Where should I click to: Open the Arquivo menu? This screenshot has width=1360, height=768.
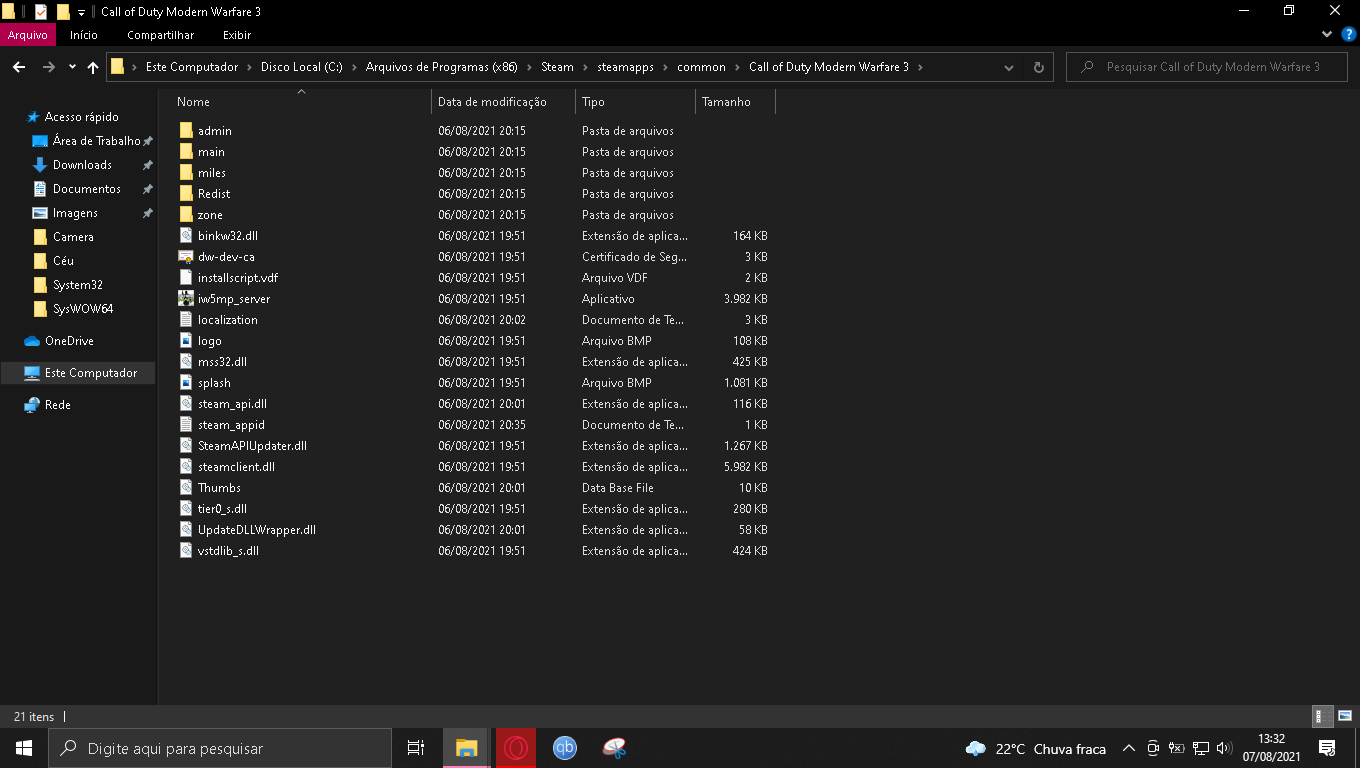point(28,35)
